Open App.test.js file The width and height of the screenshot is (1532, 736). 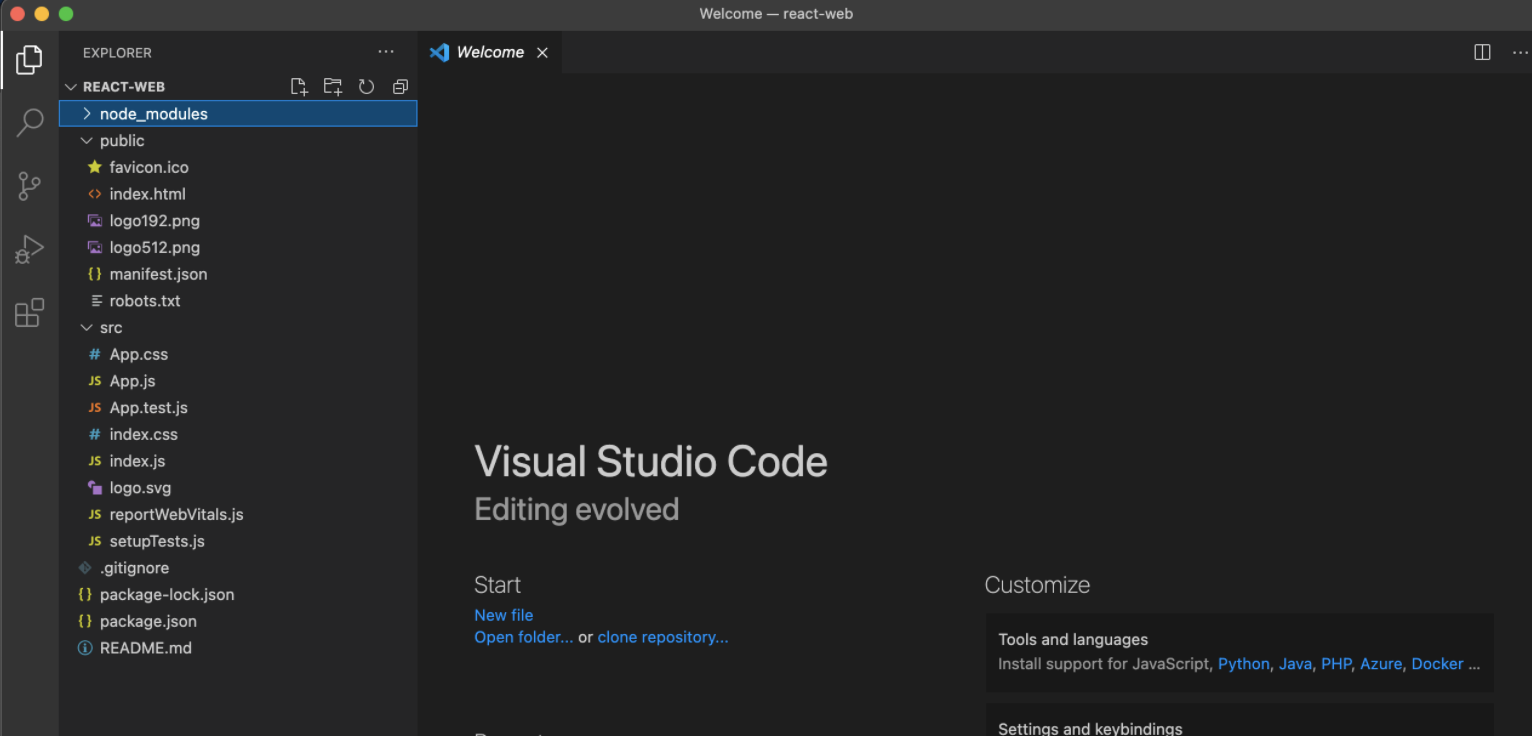pyautogui.click(x=238, y=408)
